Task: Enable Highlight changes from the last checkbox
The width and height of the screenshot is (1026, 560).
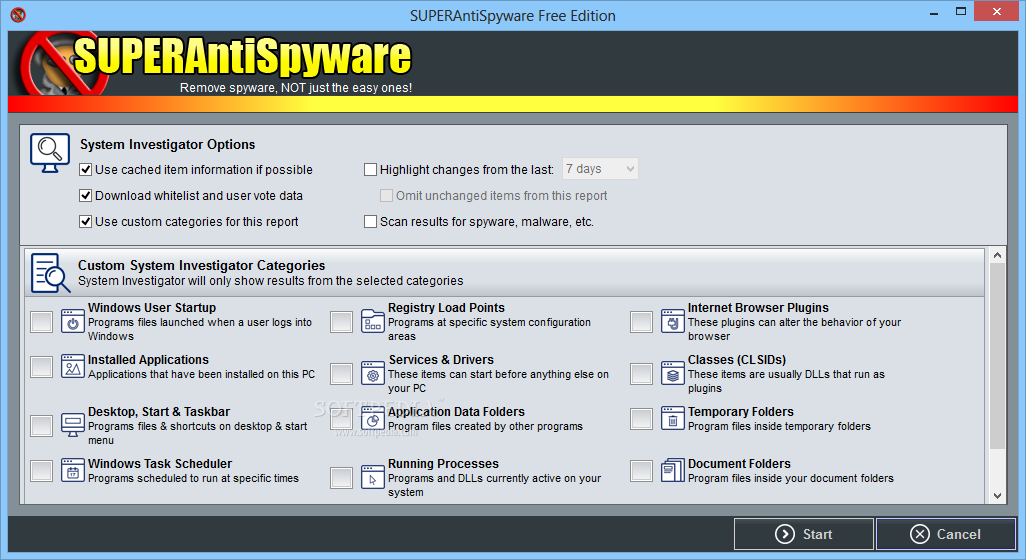Action: coord(370,169)
